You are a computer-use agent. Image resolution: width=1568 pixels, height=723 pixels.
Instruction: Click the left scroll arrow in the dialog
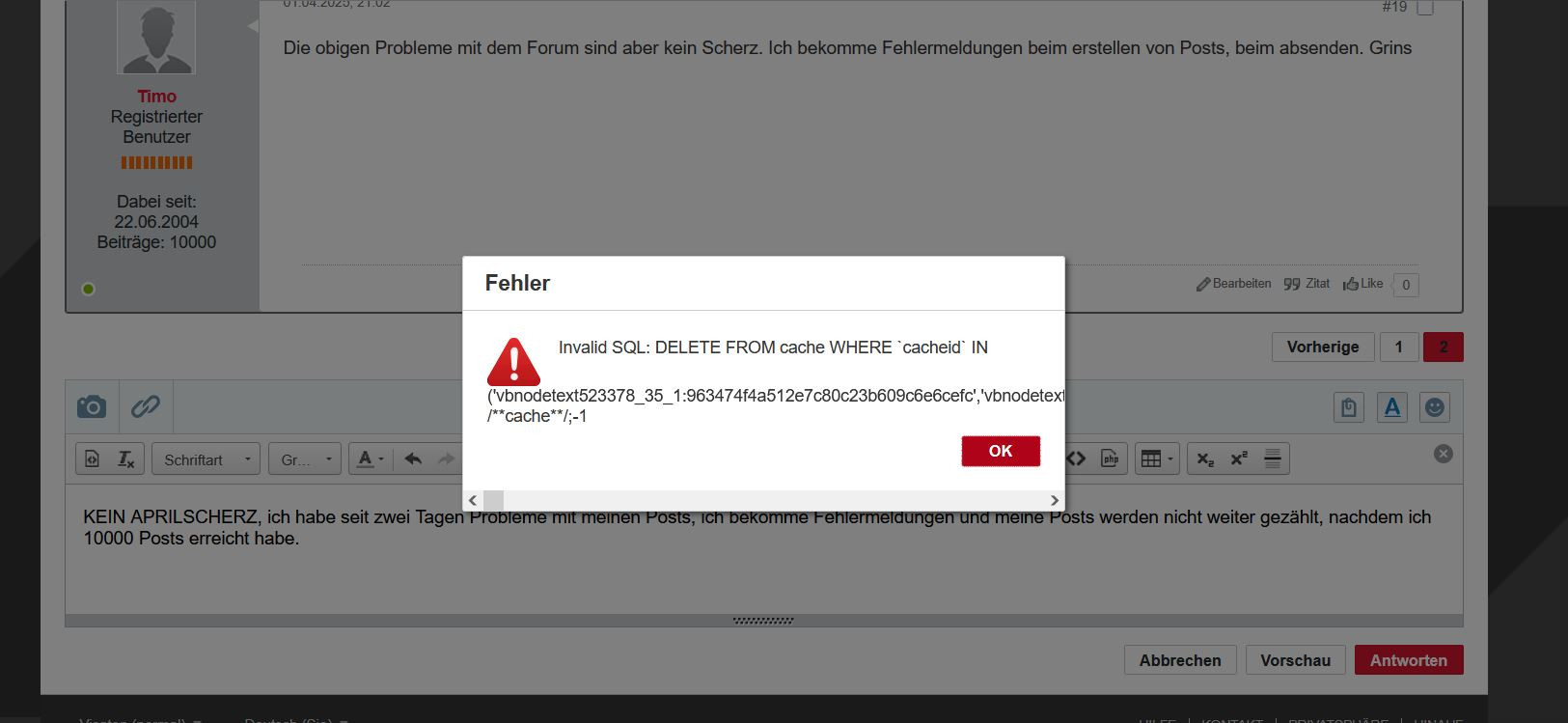pyautogui.click(x=473, y=500)
